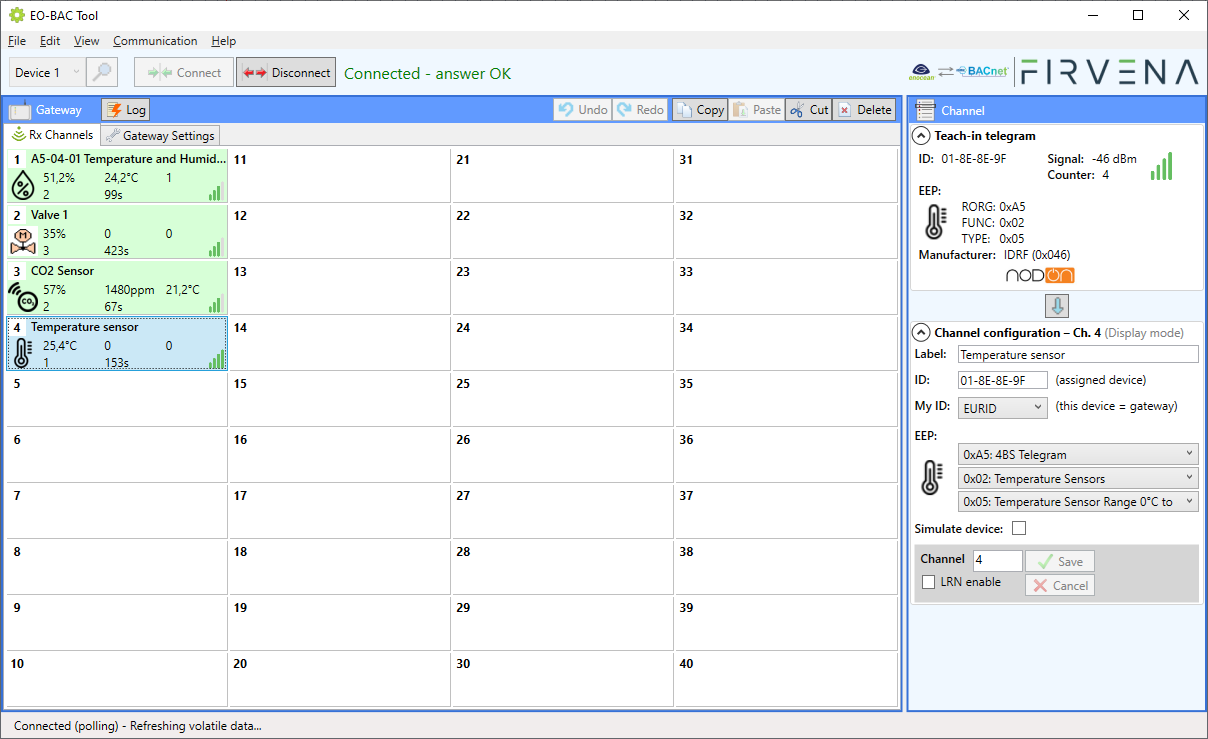This screenshot has width=1208, height=739.
Task: Click the teach-in signal strength bars icon
Action: pyautogui.click(x=1161, y=166)
